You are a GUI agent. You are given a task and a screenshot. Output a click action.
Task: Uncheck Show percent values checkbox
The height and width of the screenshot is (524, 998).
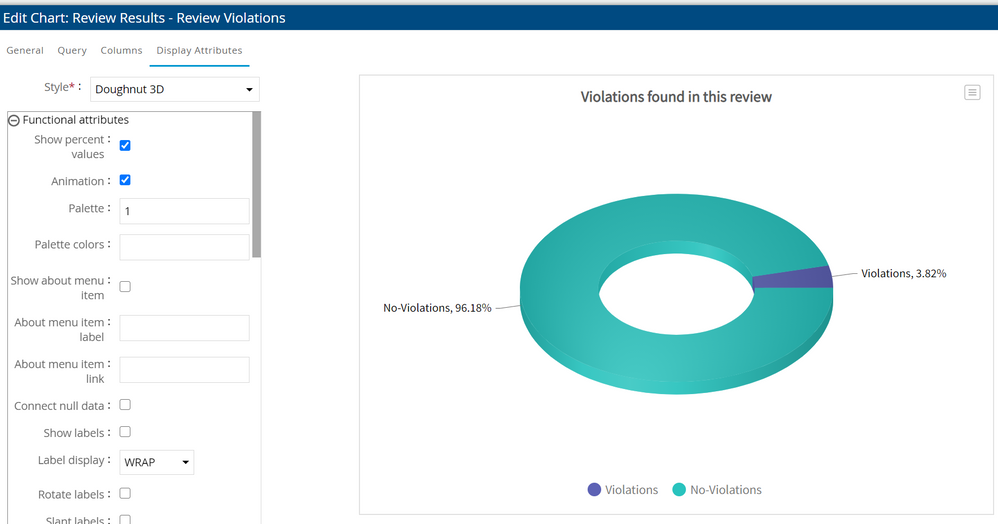pos(125,146)
